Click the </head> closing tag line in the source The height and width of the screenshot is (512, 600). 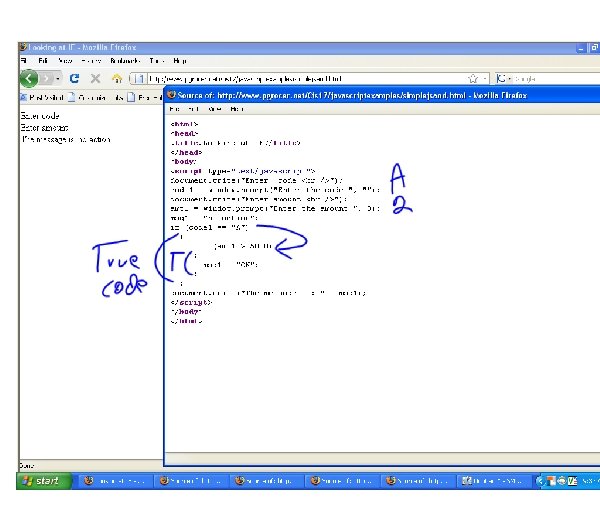click(186, 152)
